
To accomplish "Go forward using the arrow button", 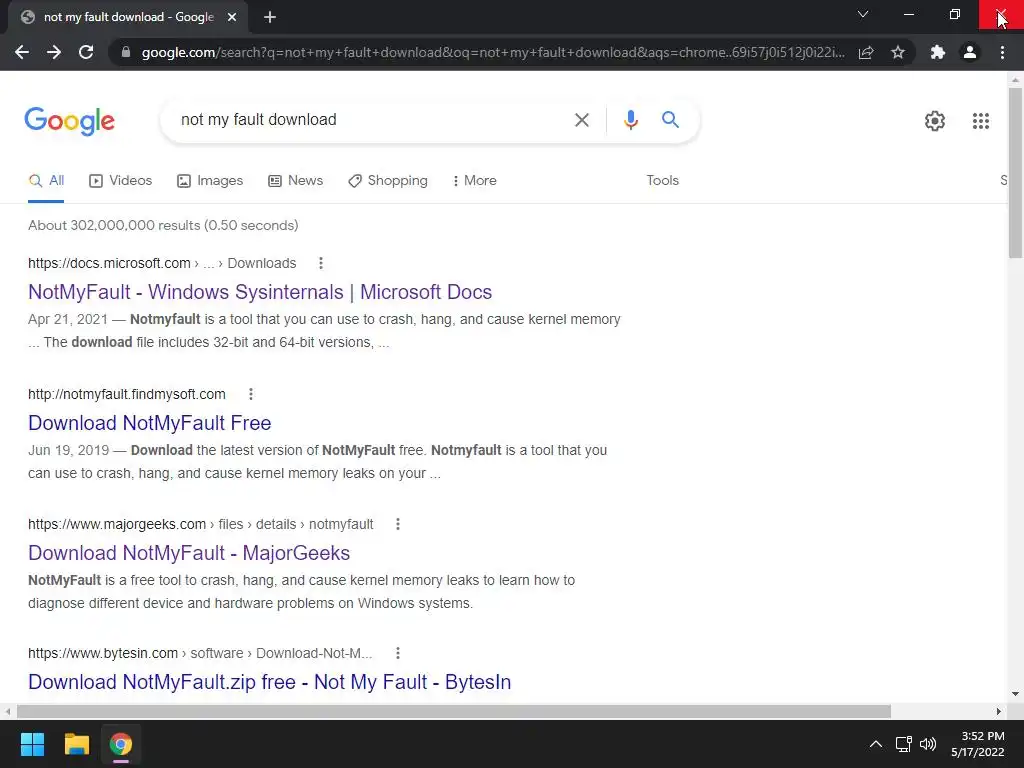I will tap(54, 52).
